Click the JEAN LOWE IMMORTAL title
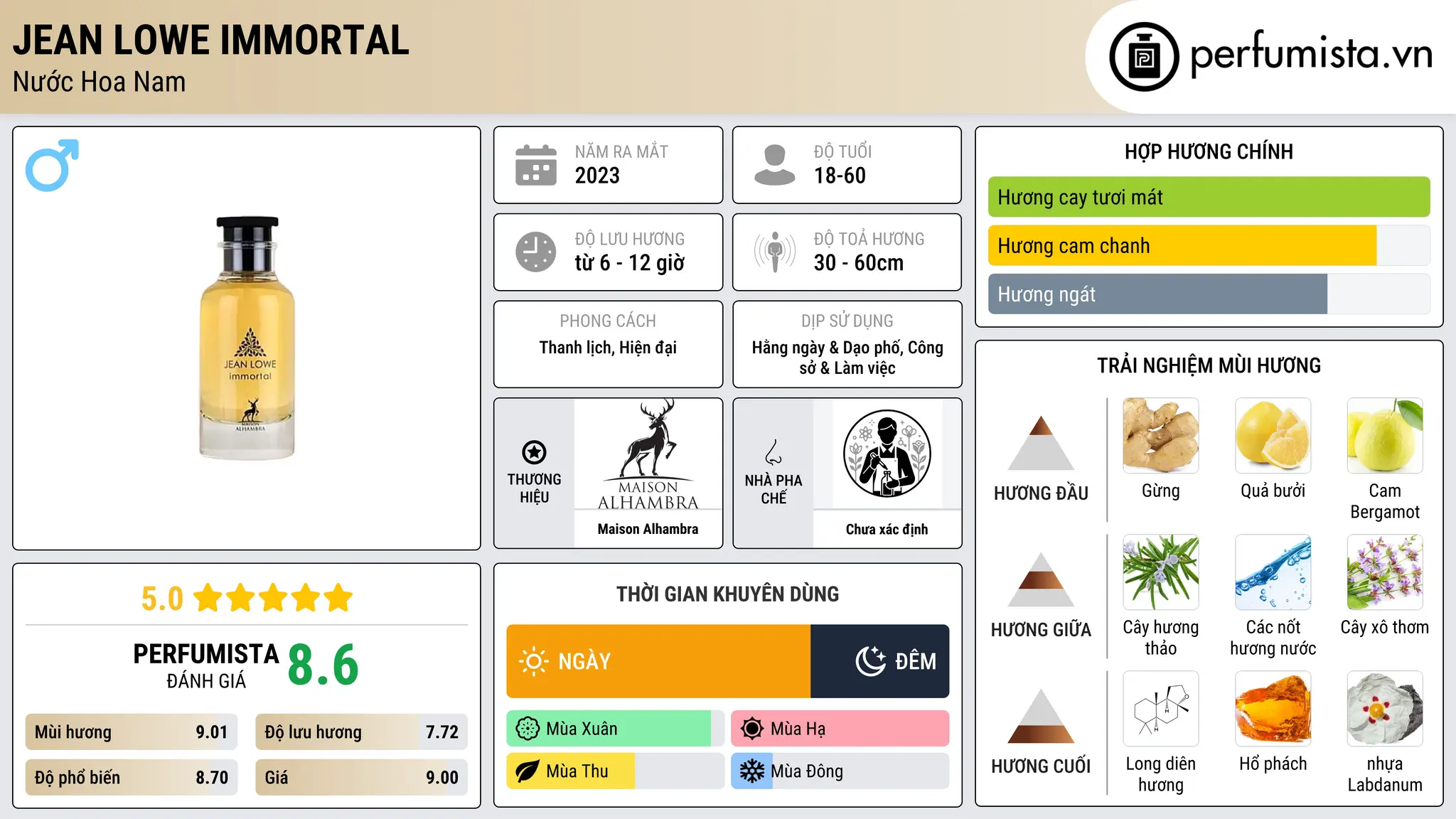 pos(211,40)
